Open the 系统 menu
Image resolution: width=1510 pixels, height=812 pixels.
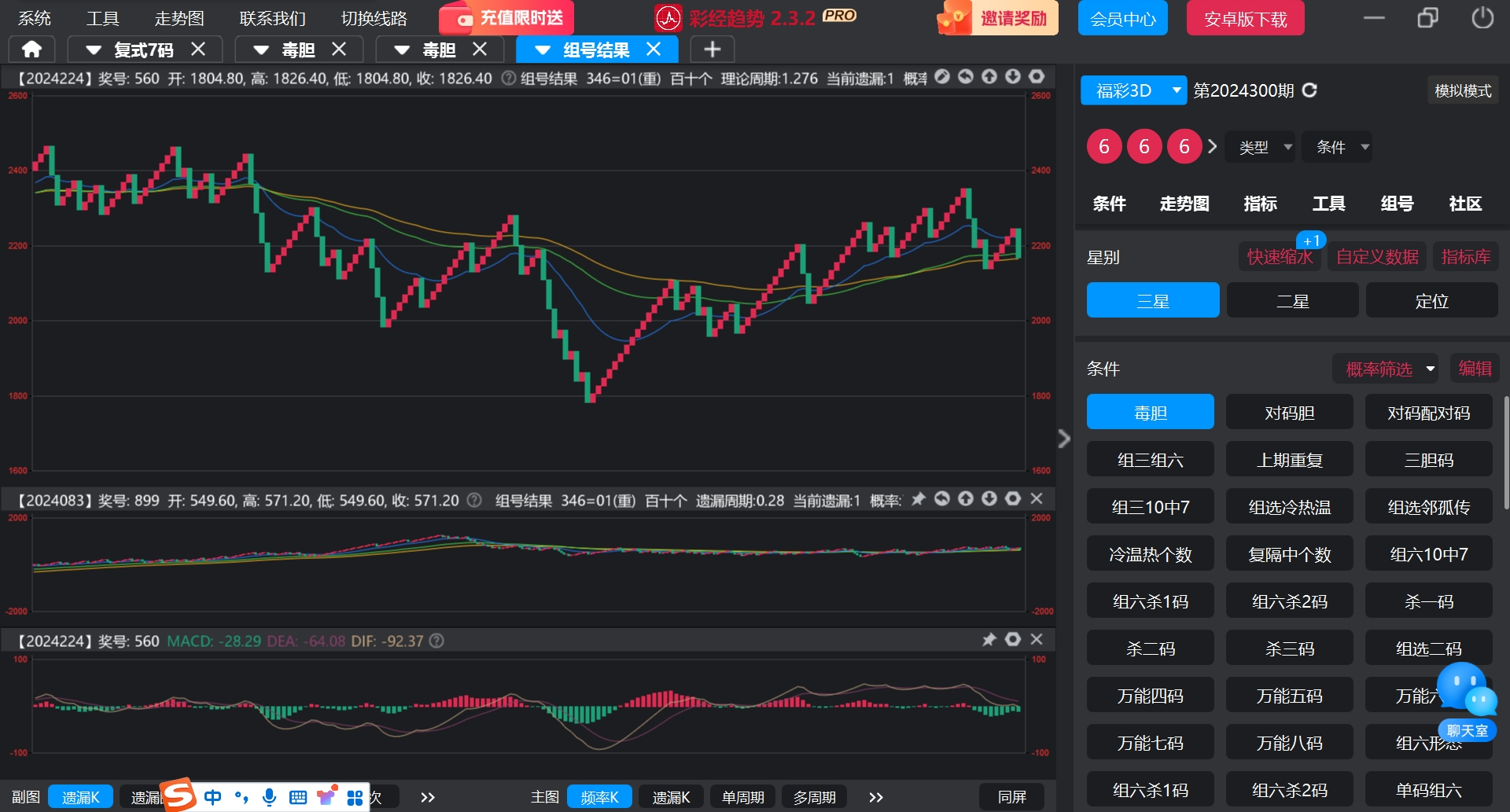point(35,18)
